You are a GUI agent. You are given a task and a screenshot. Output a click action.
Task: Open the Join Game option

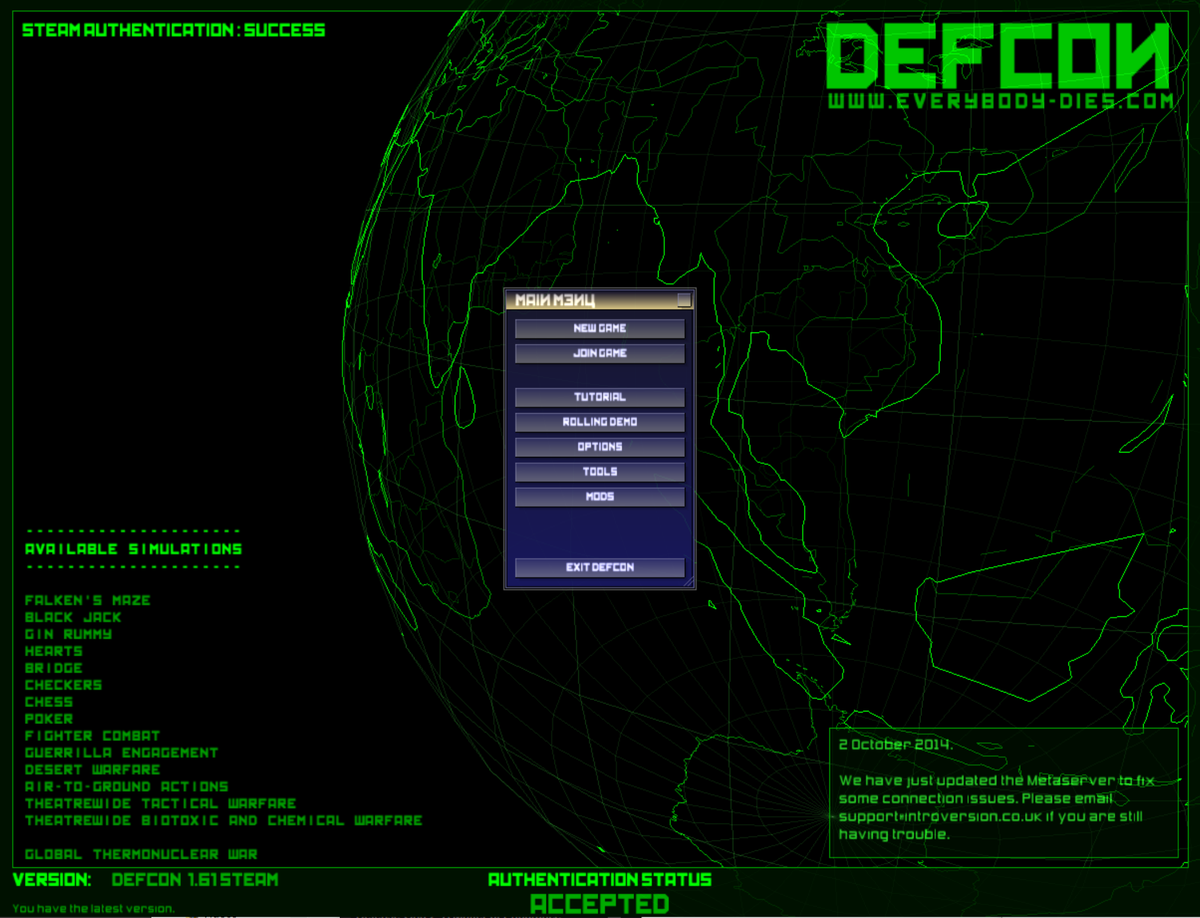click(600, 353)
